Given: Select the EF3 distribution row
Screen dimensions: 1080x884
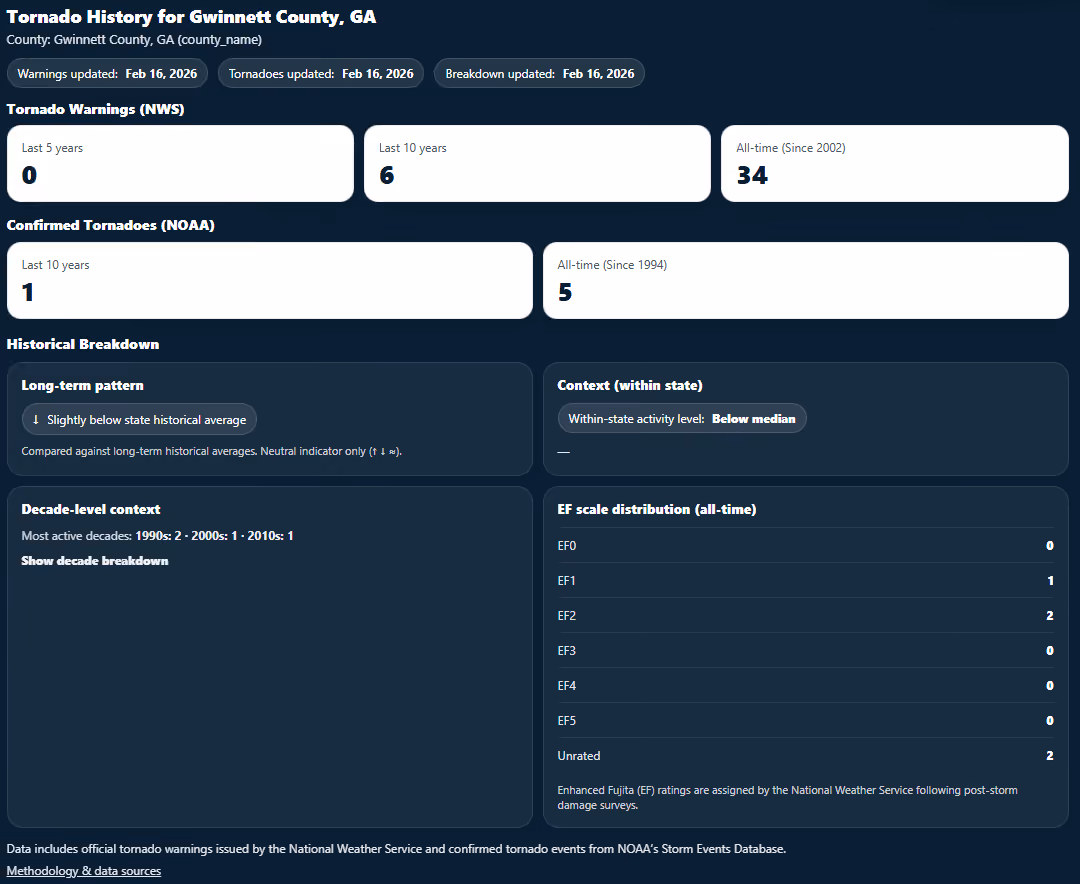Looking at the screenshot, I should pyautogui.click(x=805, y=651).
